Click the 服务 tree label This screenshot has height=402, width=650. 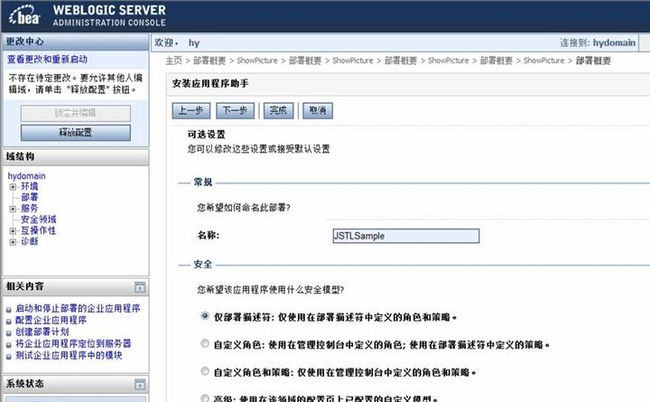click(x=29, y=208)
